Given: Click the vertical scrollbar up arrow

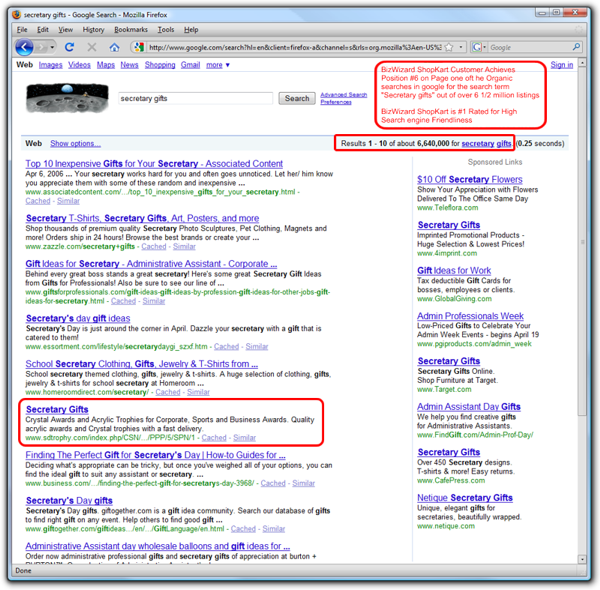Looking at the screenshot, I should point(582,63).
